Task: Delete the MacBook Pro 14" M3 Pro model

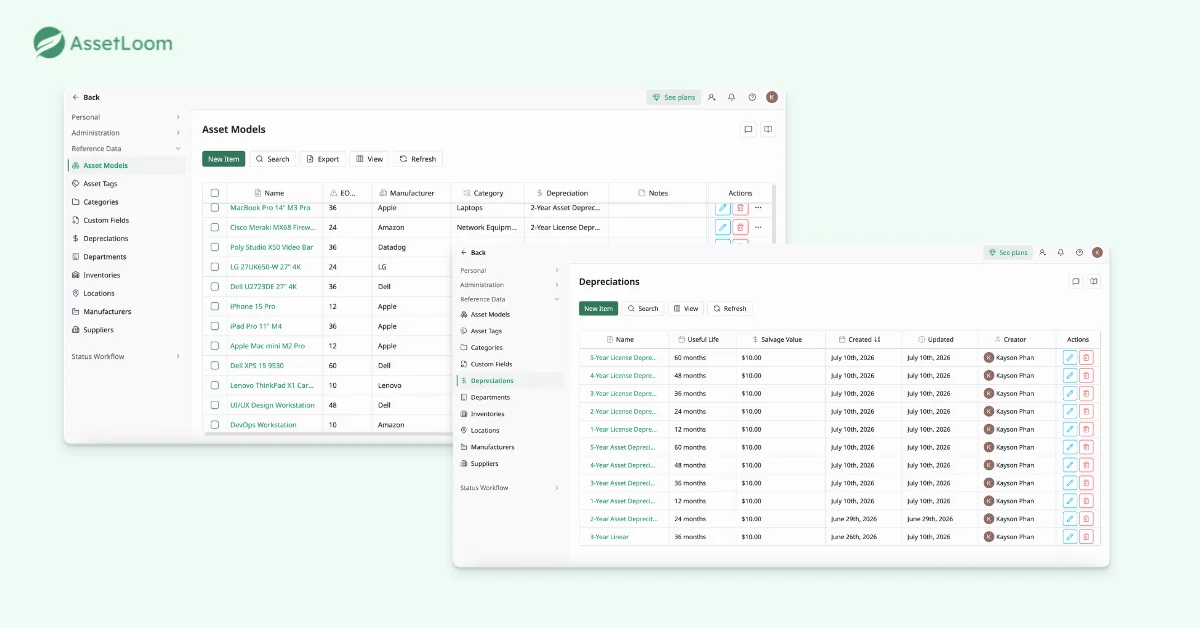Action: (741, 208)
